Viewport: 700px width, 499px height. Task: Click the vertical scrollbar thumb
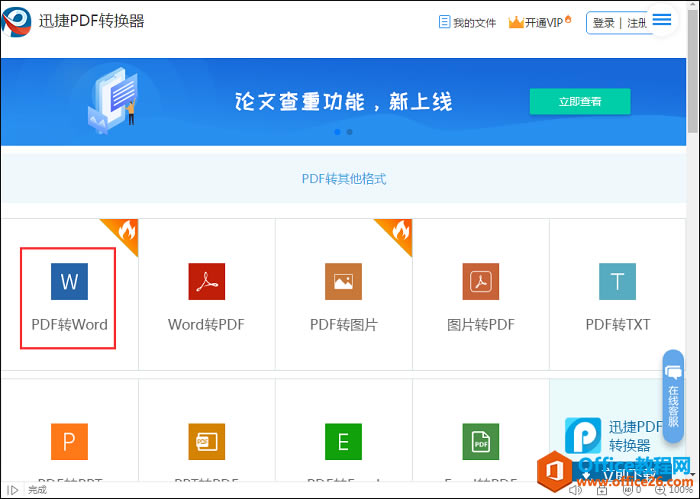pyautogui.click(x=693, y=71)
